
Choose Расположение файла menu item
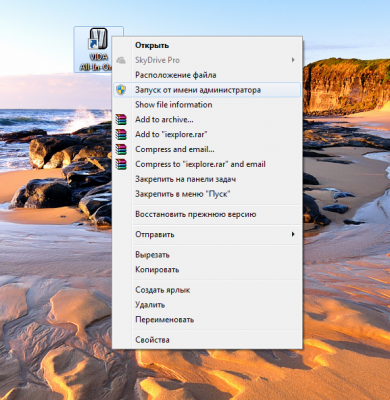pos(207,75)
